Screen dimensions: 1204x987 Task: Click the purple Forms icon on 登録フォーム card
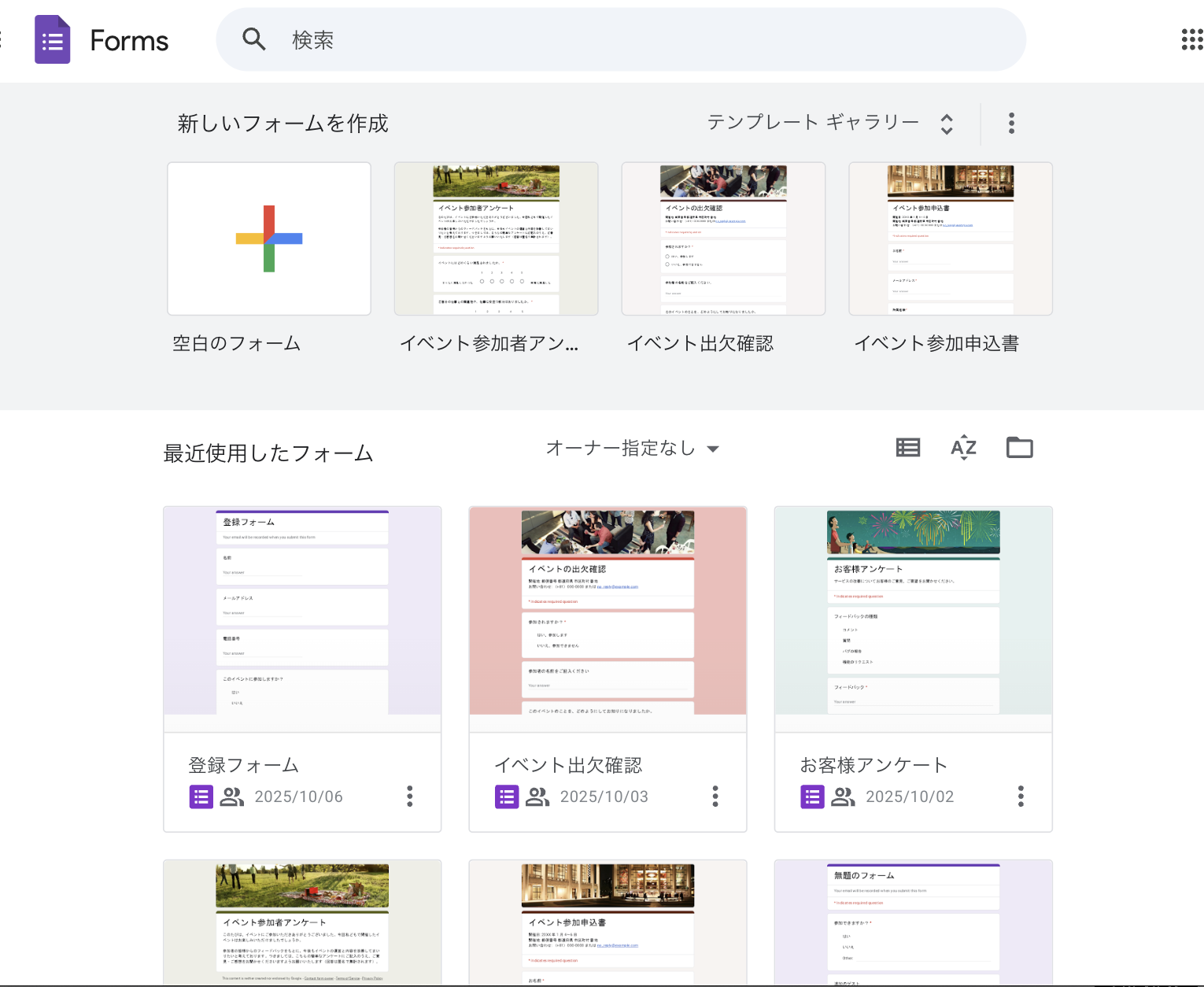(x=201, y=797)
